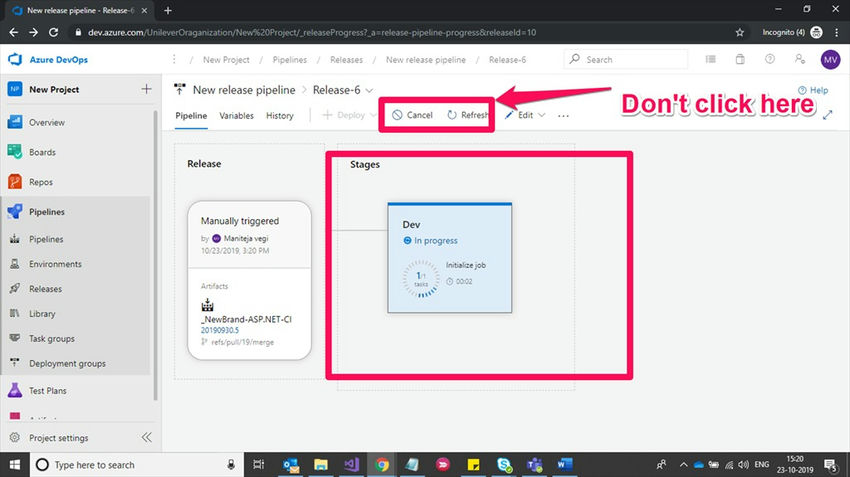The image size is (850, 477).
Task: Select the New Project header in the sidebar
Action: click(x=54, y=89)
